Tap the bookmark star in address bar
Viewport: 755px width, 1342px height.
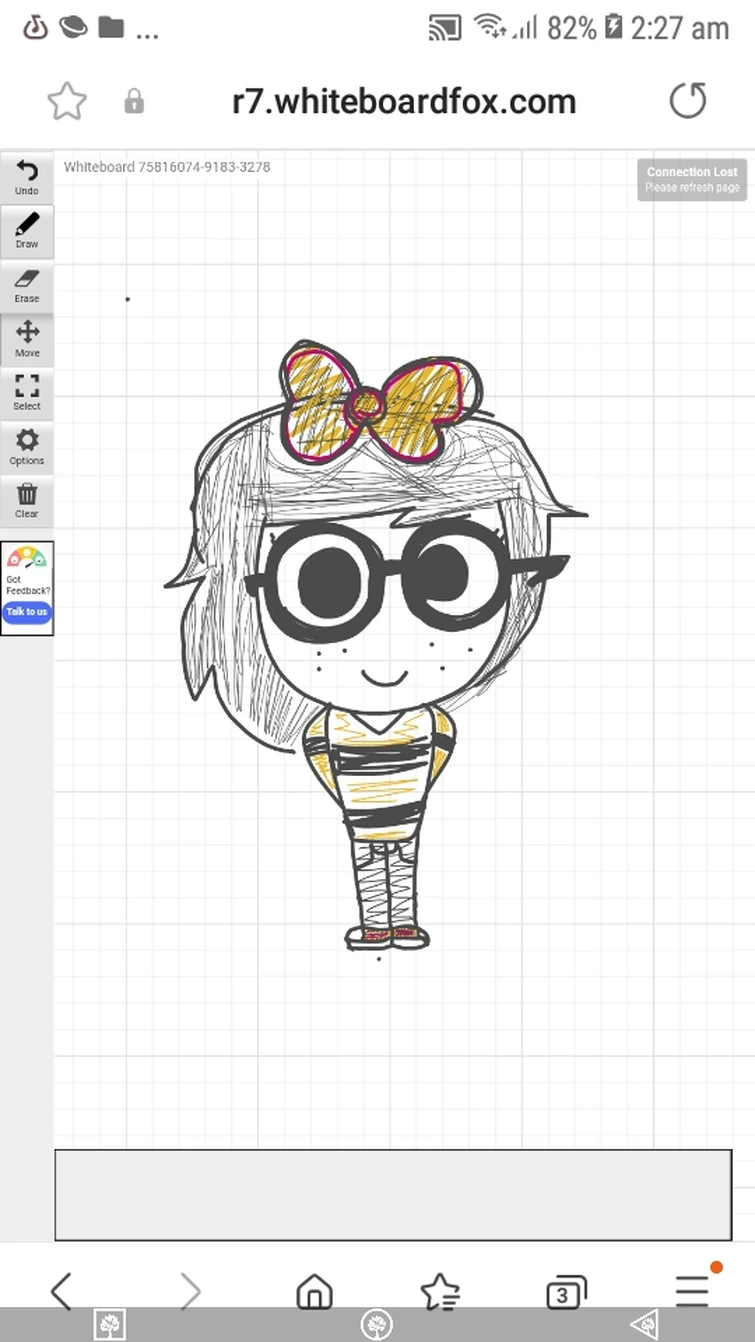click(67, 101)
